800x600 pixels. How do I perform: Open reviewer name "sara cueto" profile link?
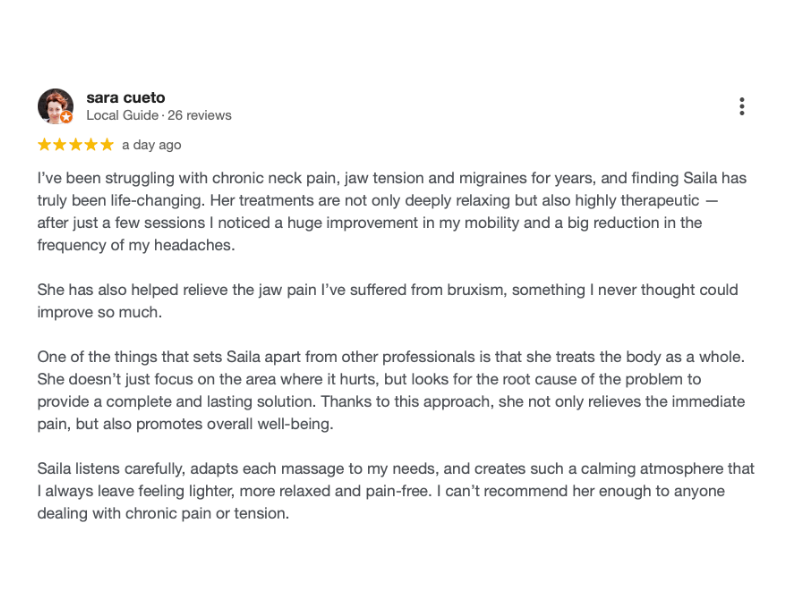[125, 98]
